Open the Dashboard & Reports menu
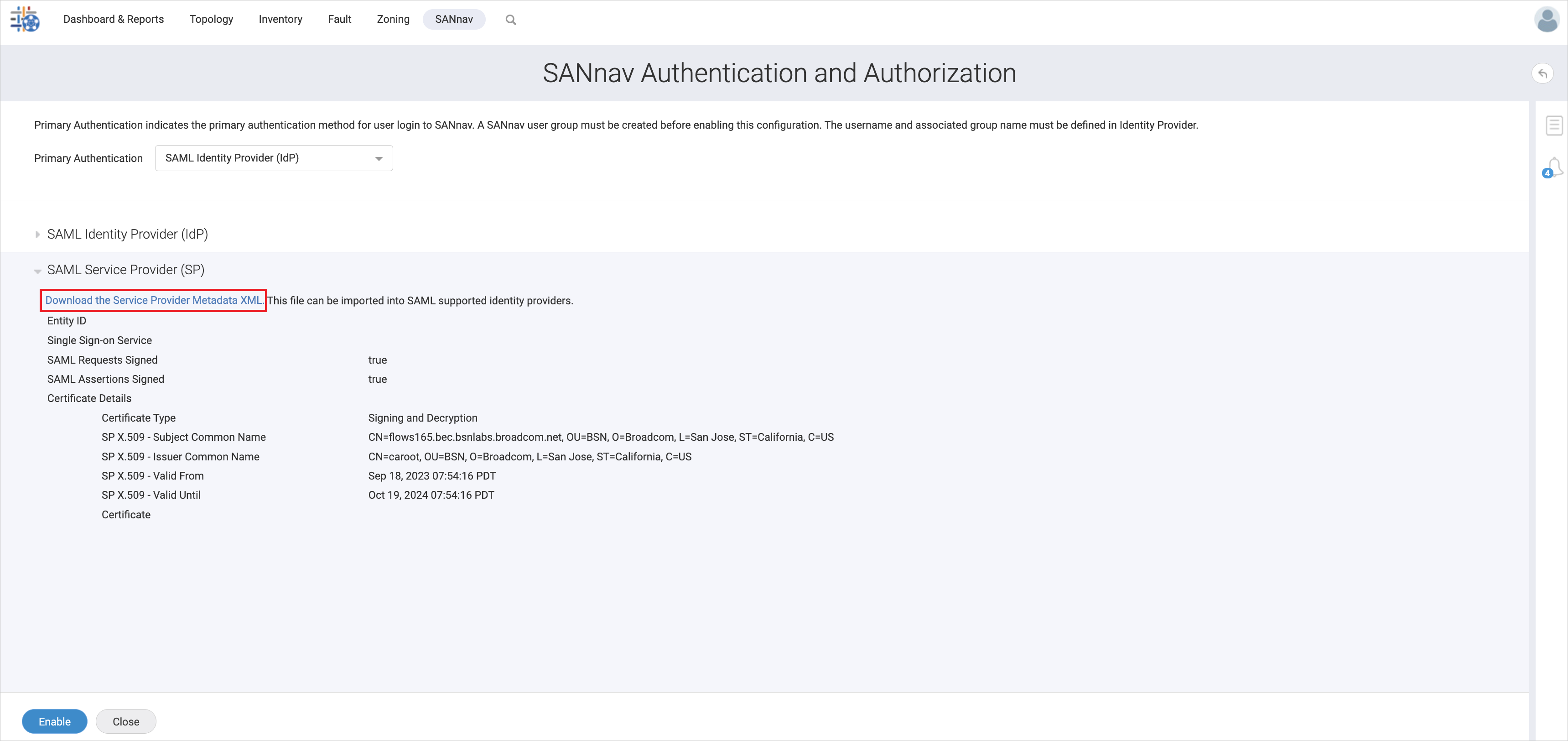Image resolution: width=1568 pixels, height=741 pixels. [113, 20]
